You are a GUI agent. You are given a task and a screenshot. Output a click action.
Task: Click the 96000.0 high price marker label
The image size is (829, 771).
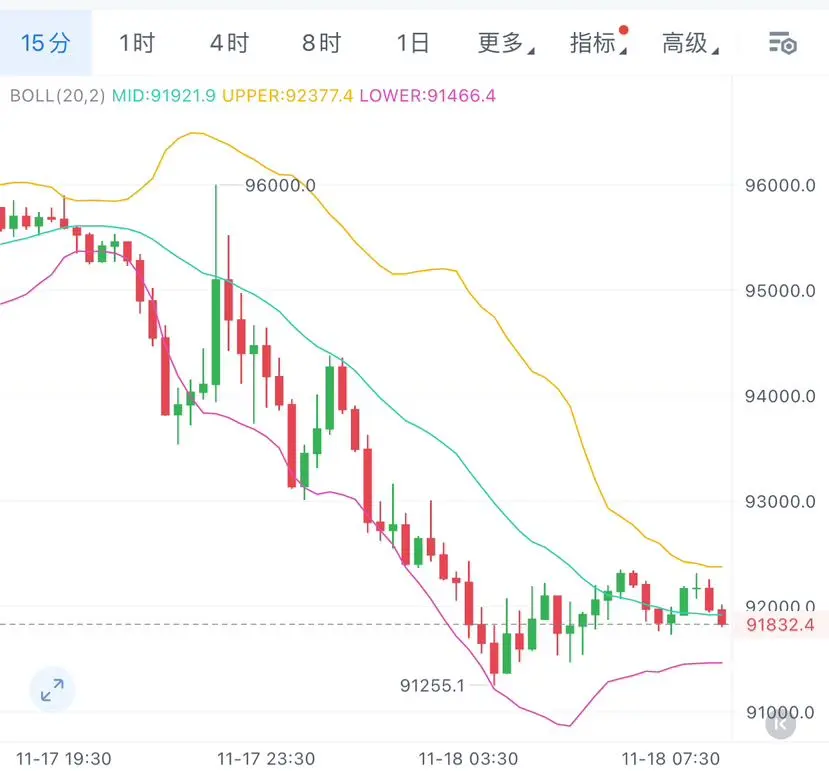click(280, 186)
